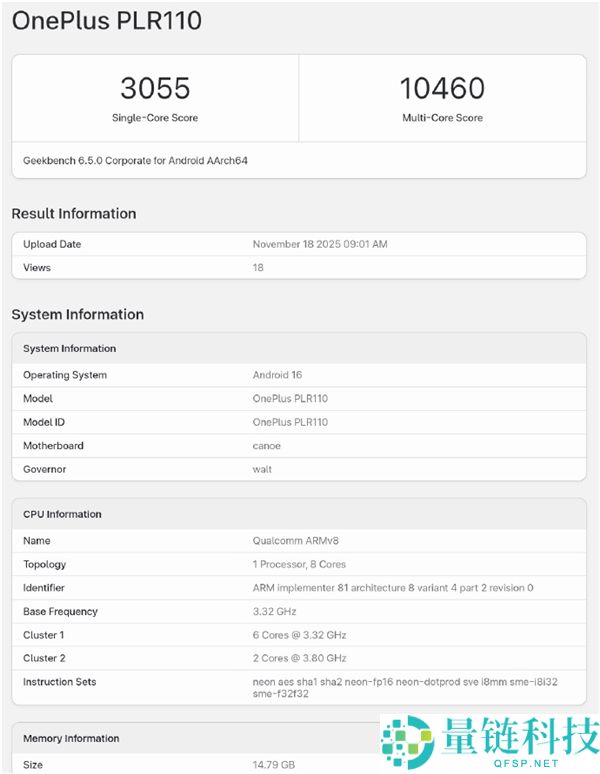Viewport: 600px width, 774px height.
Task: Click the upload date value November 18 2025
Action: 320,244
